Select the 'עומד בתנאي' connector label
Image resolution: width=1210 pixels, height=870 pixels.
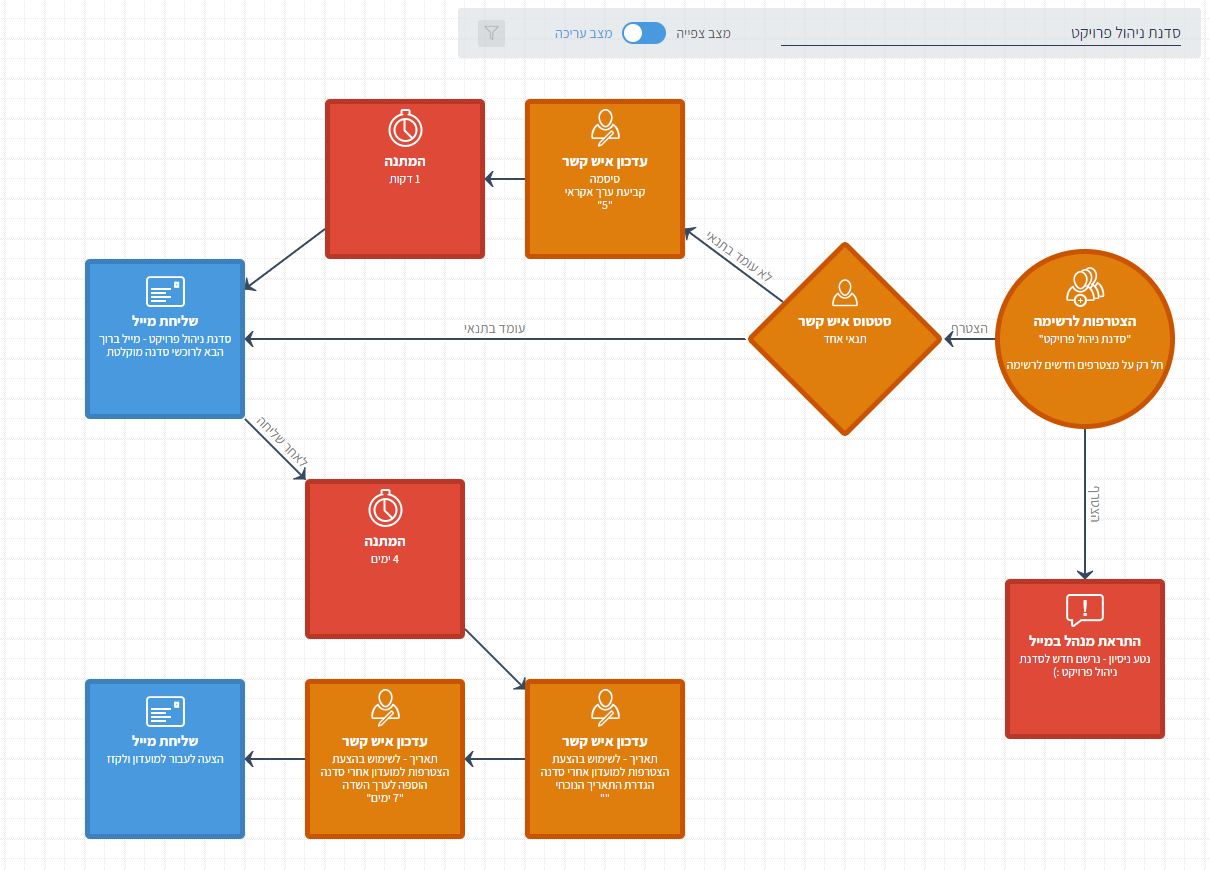tap(494, 328)
